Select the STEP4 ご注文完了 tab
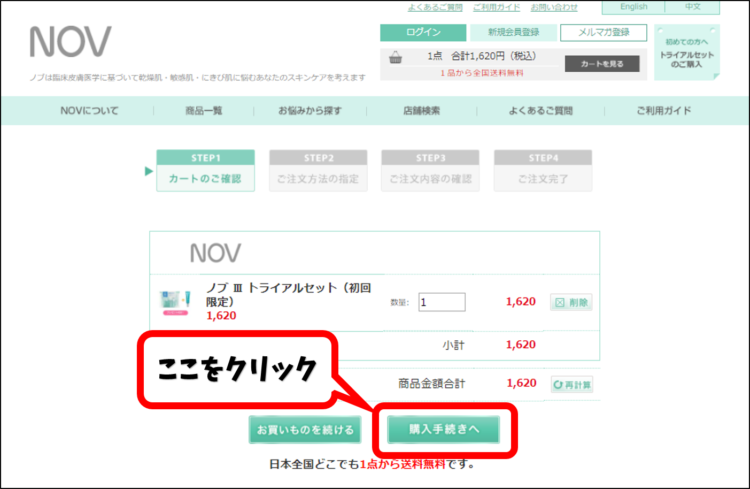The image size is (750, 489). pos(543,171)
